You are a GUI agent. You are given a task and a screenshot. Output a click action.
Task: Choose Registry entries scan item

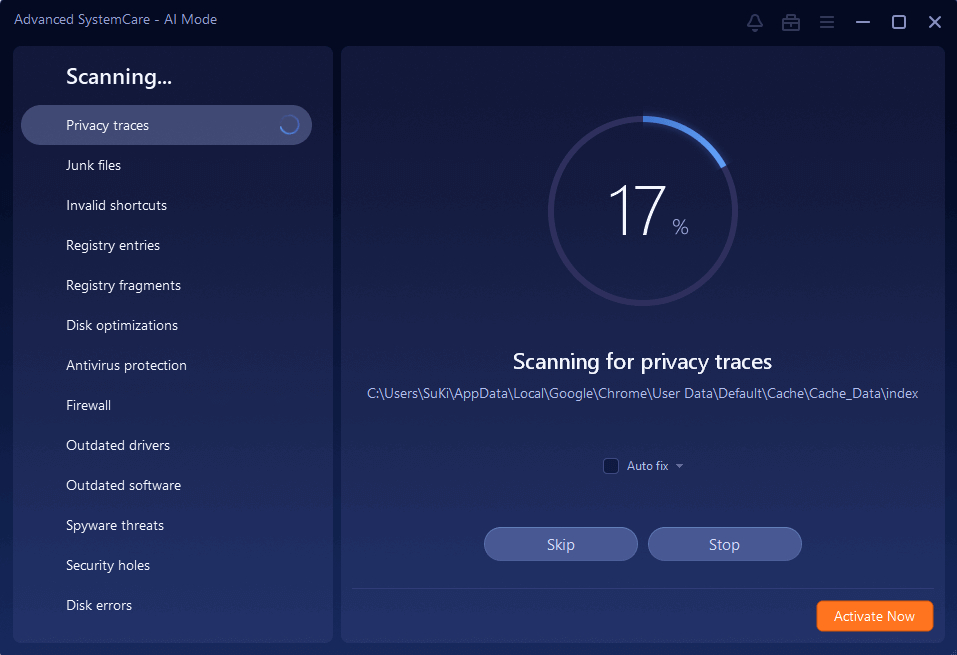[113, 245]
